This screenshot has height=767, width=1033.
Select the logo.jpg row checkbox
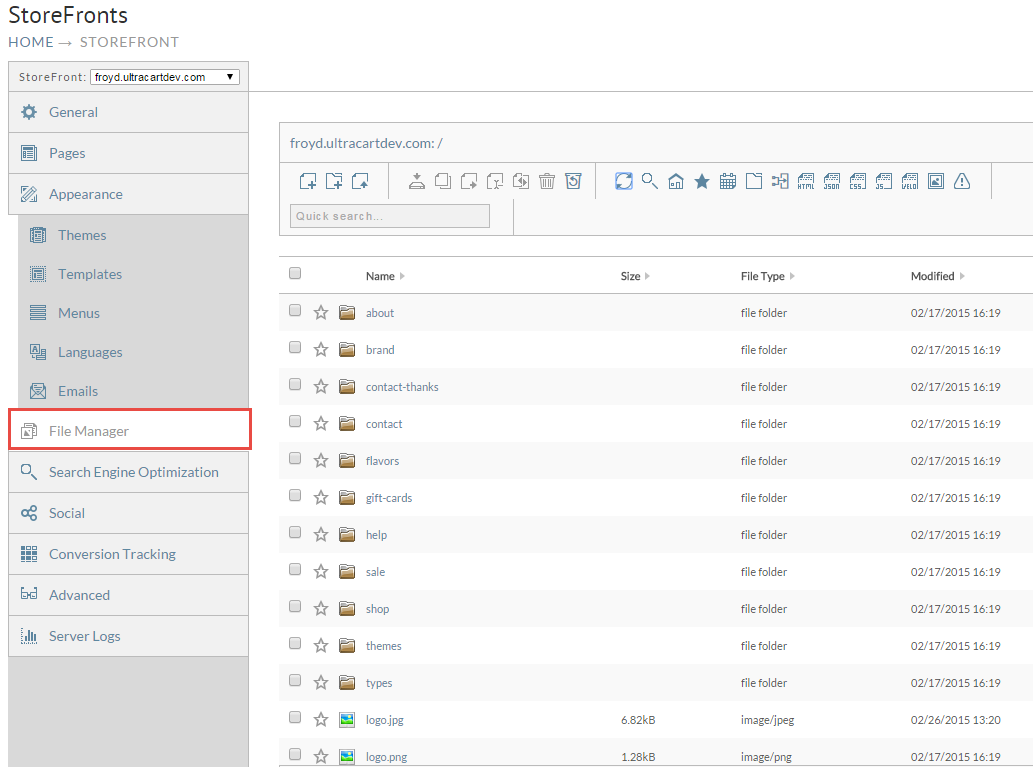tap(295, 717)
